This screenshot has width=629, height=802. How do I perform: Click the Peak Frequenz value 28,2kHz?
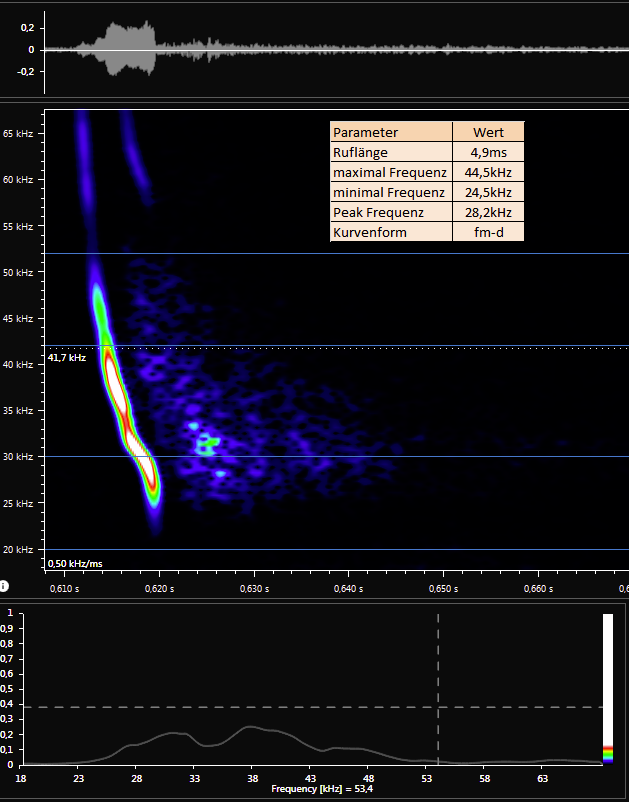tap(489, 212)
